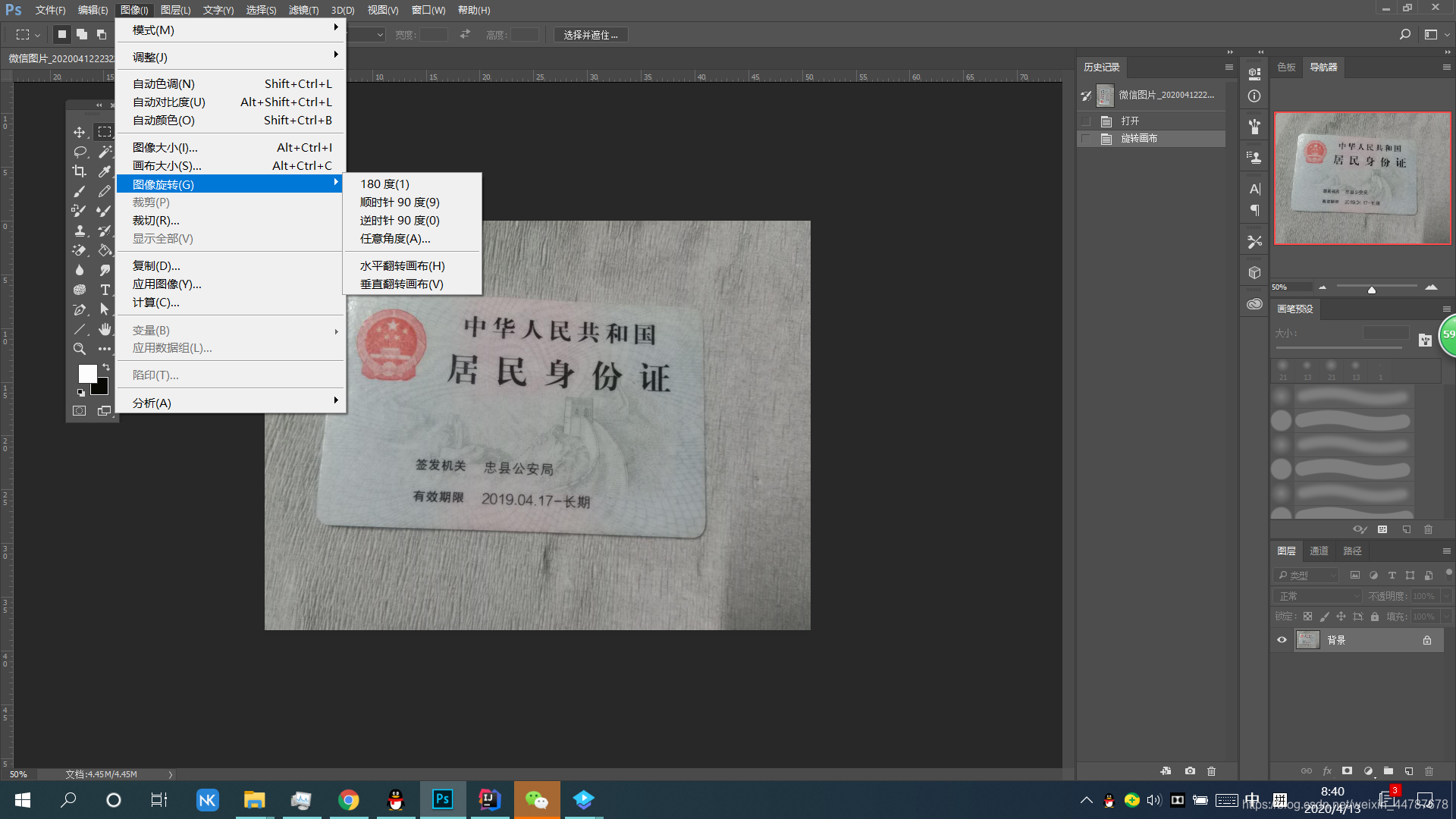1456x819 pixels.
Task: Toggle history source box beside 打开 state
Action: coord(1086,121)
